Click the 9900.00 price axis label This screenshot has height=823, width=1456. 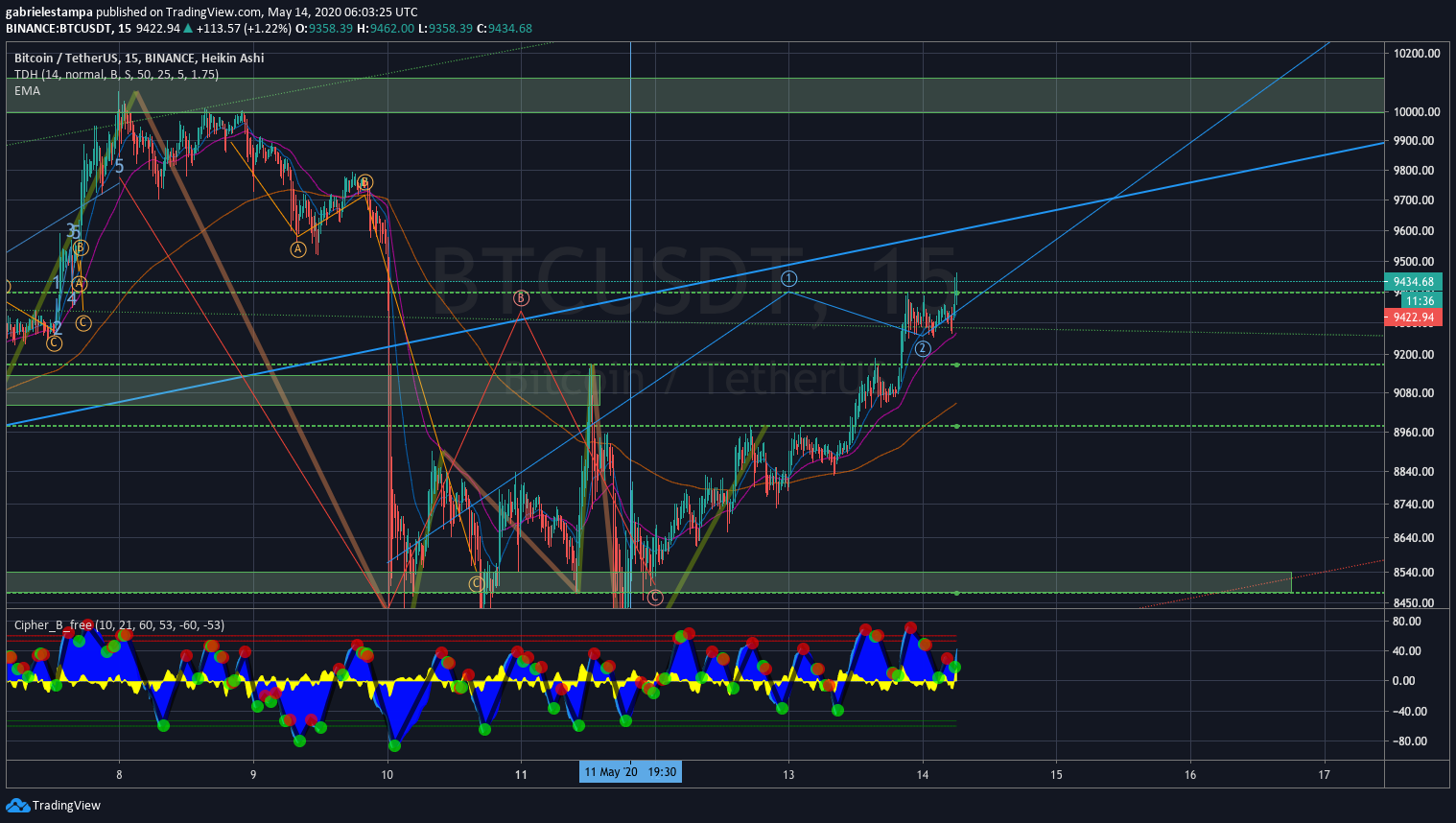pos(1414,141)
